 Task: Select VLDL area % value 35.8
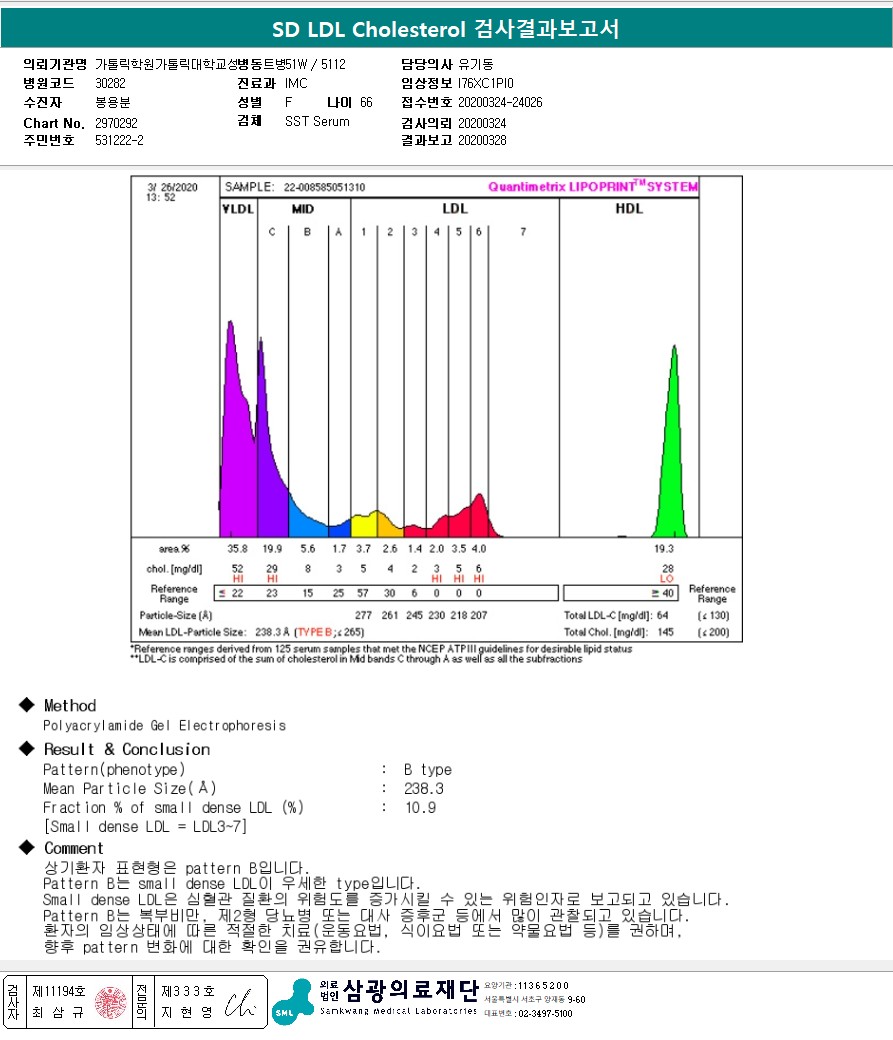click(x=238, y=549)
